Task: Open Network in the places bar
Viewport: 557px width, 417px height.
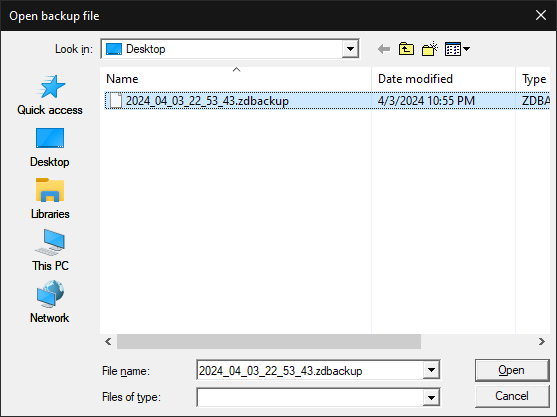Action: pyautogui.click(x=50, y=302)
